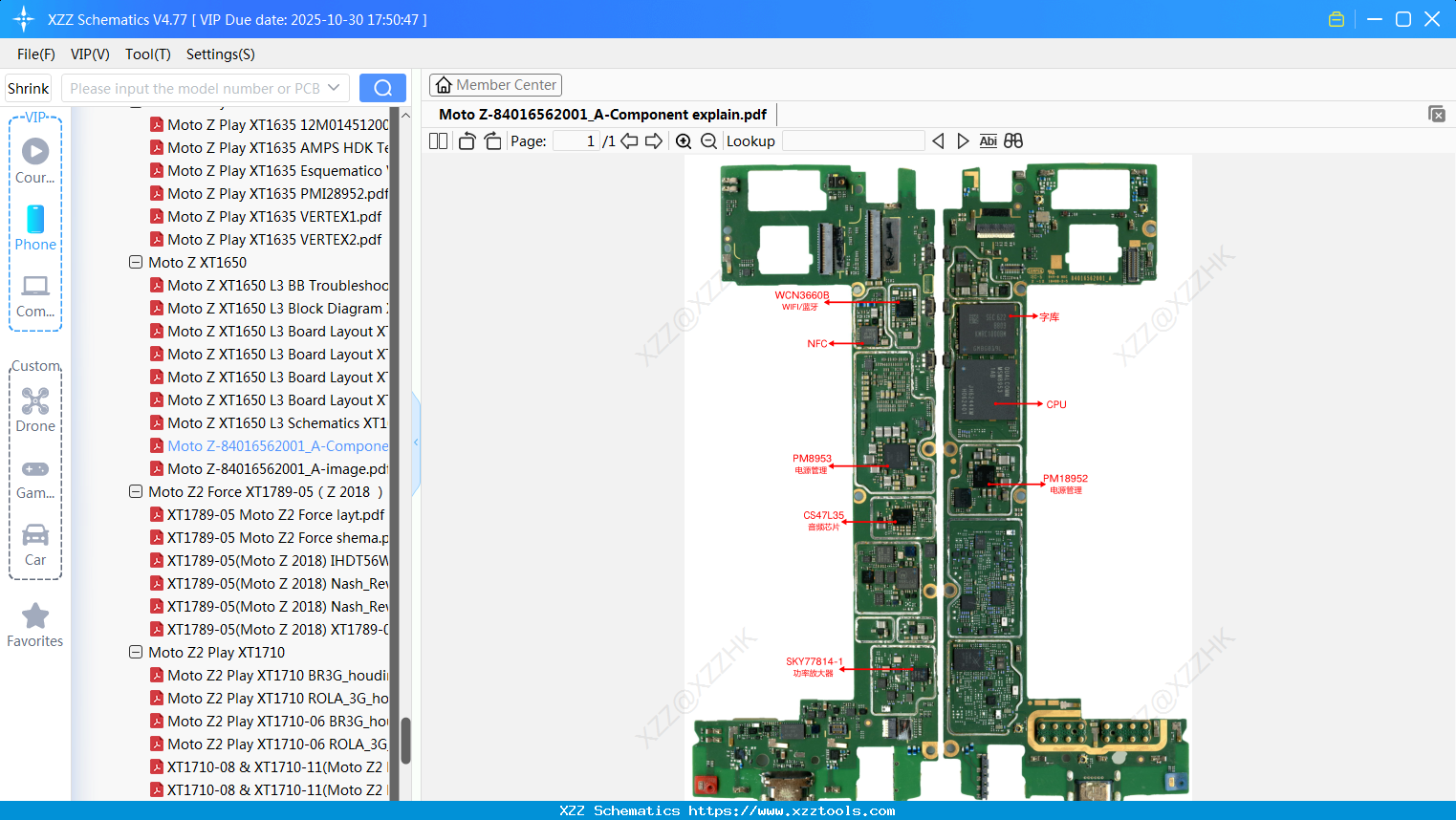Viewport: 1456px width, 820px height.
Task: Zoom out of the PDF view
Action: (x=708, y=140)
